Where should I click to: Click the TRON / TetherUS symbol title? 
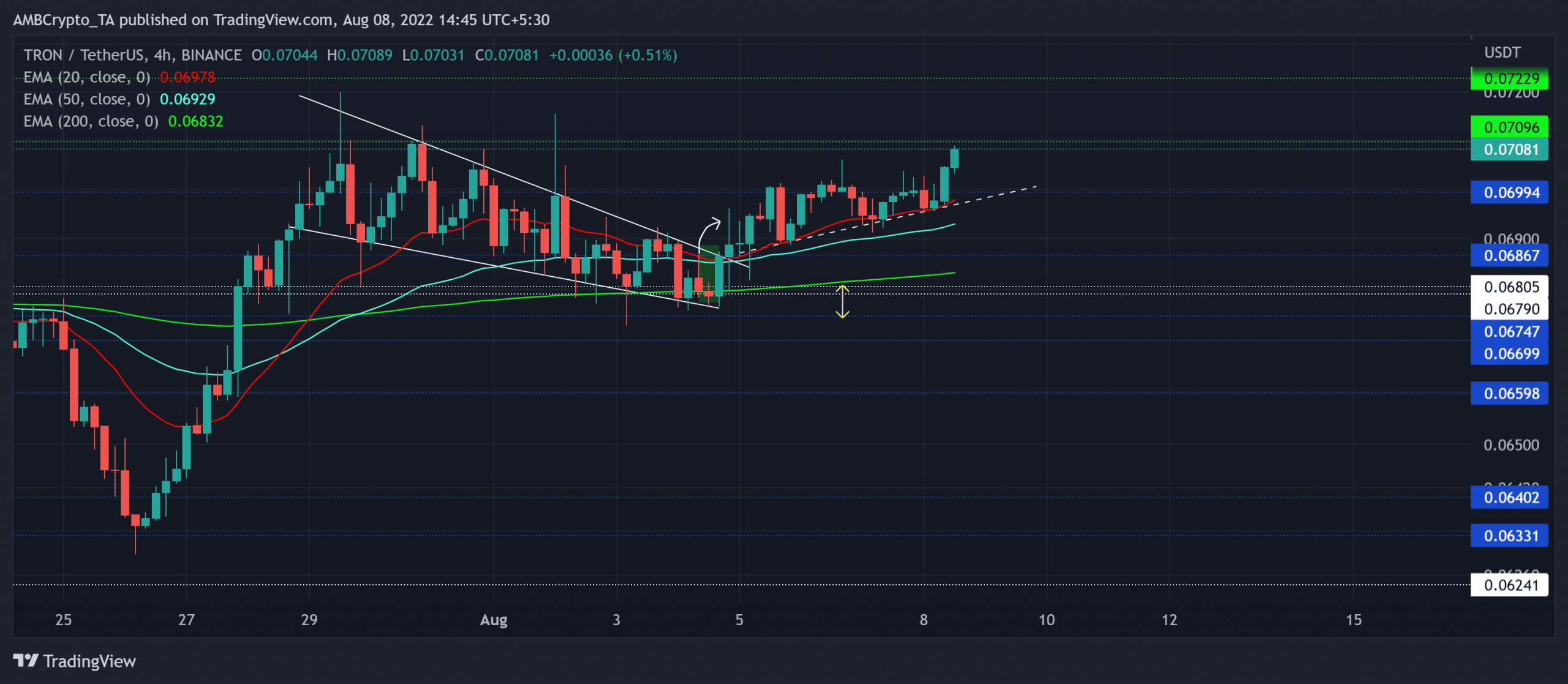pyautogui.click(x=85, y=55)
